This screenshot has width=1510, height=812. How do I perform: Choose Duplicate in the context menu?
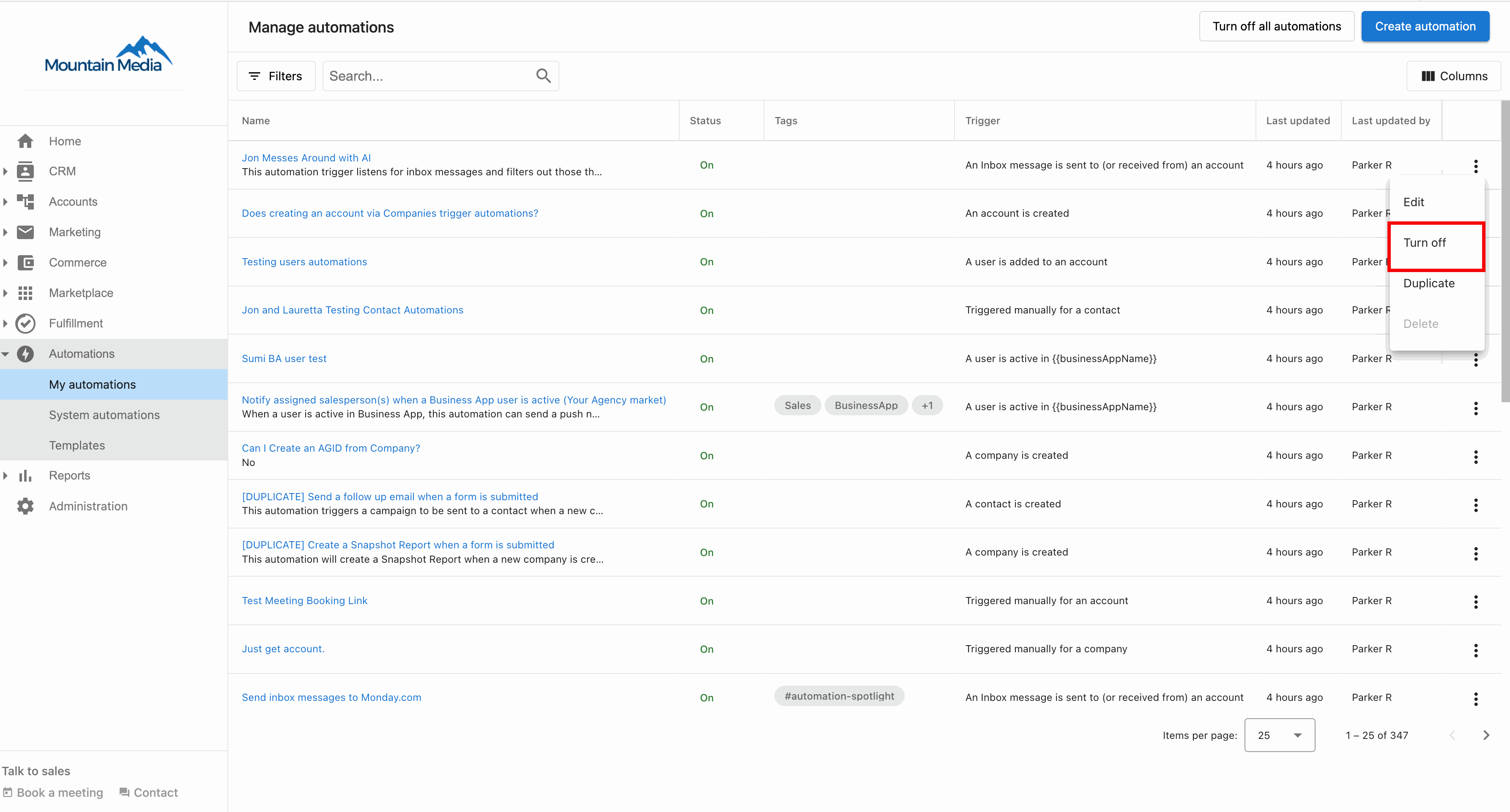click(1436, 283)
